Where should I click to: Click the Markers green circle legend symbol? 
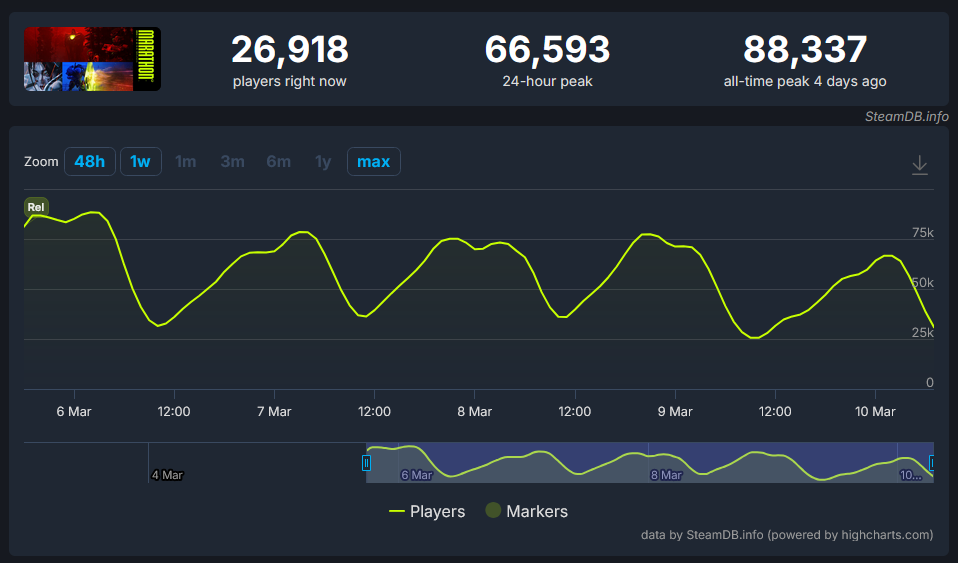(x=493, y=510)
